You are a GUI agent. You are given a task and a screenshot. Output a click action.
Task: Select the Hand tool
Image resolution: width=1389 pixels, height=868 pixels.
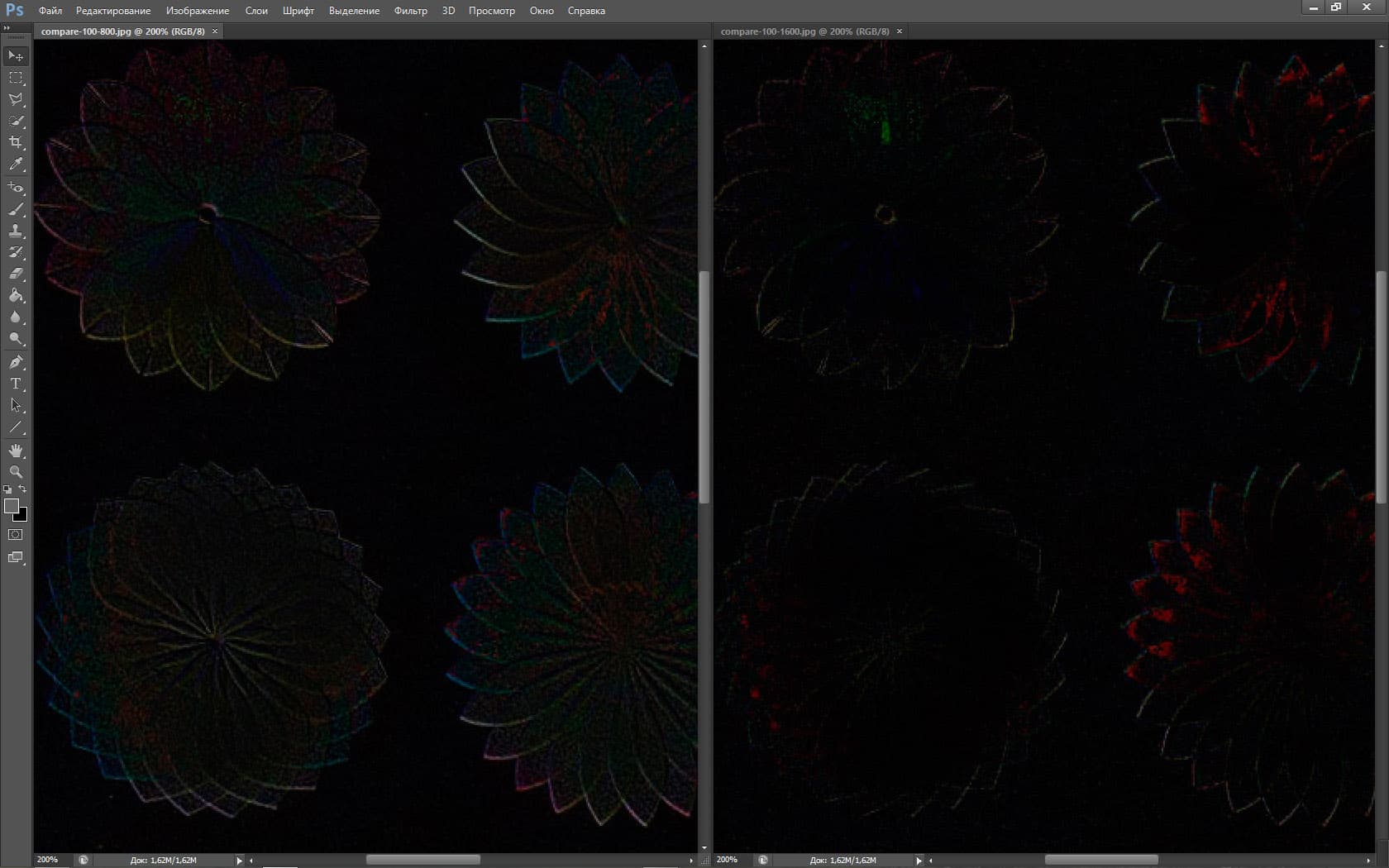click(x=16, y=451)
